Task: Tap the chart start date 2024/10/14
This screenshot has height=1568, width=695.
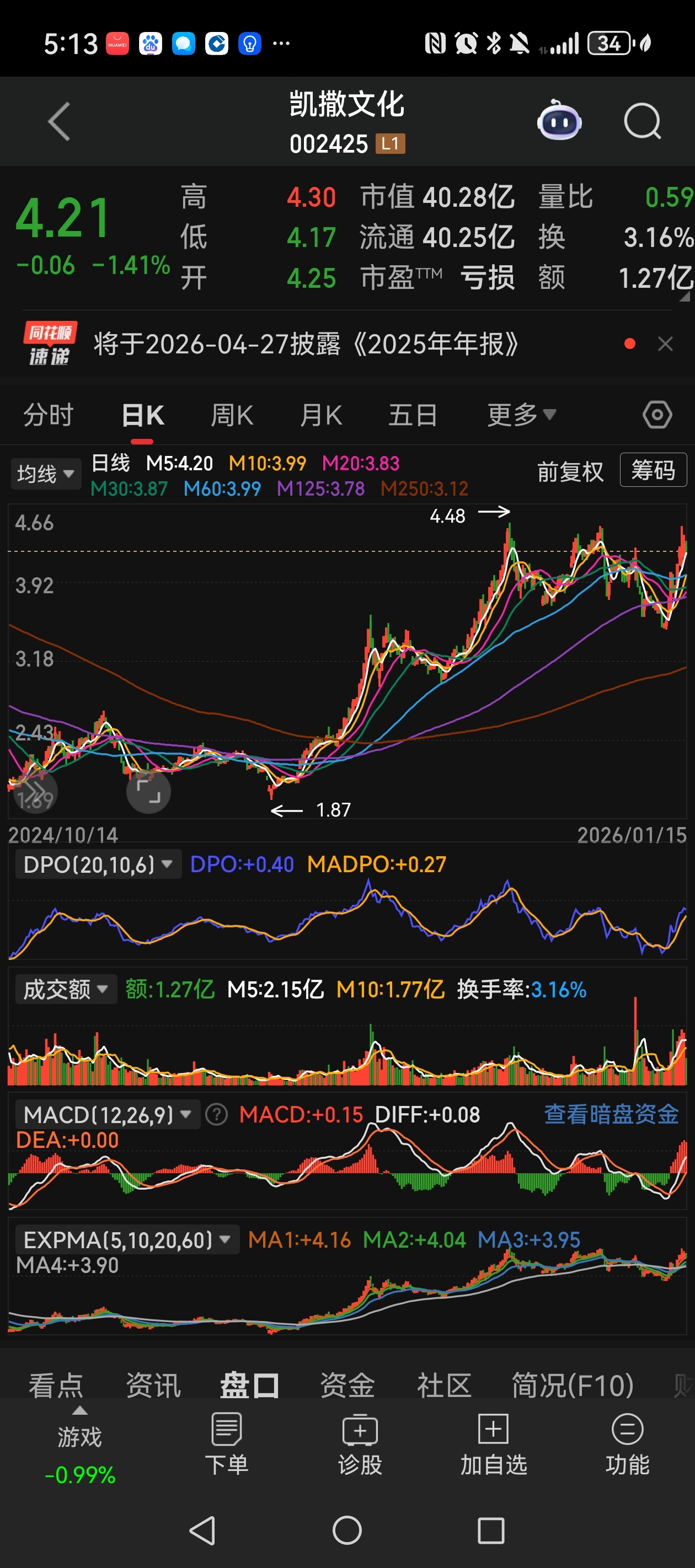Action: (63, 835)
